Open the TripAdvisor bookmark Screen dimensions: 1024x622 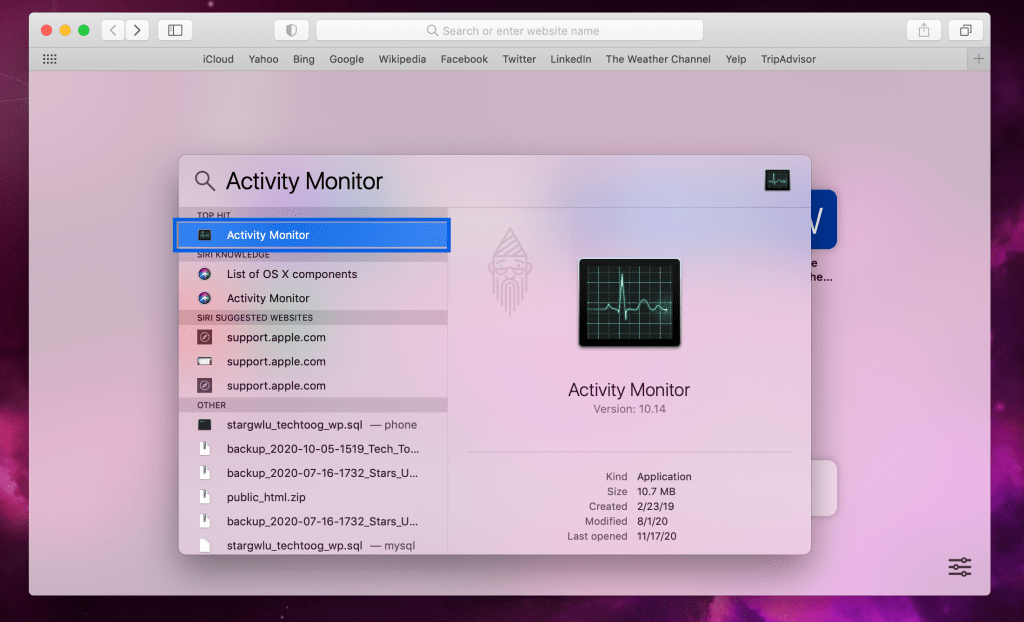pos(788,59)
